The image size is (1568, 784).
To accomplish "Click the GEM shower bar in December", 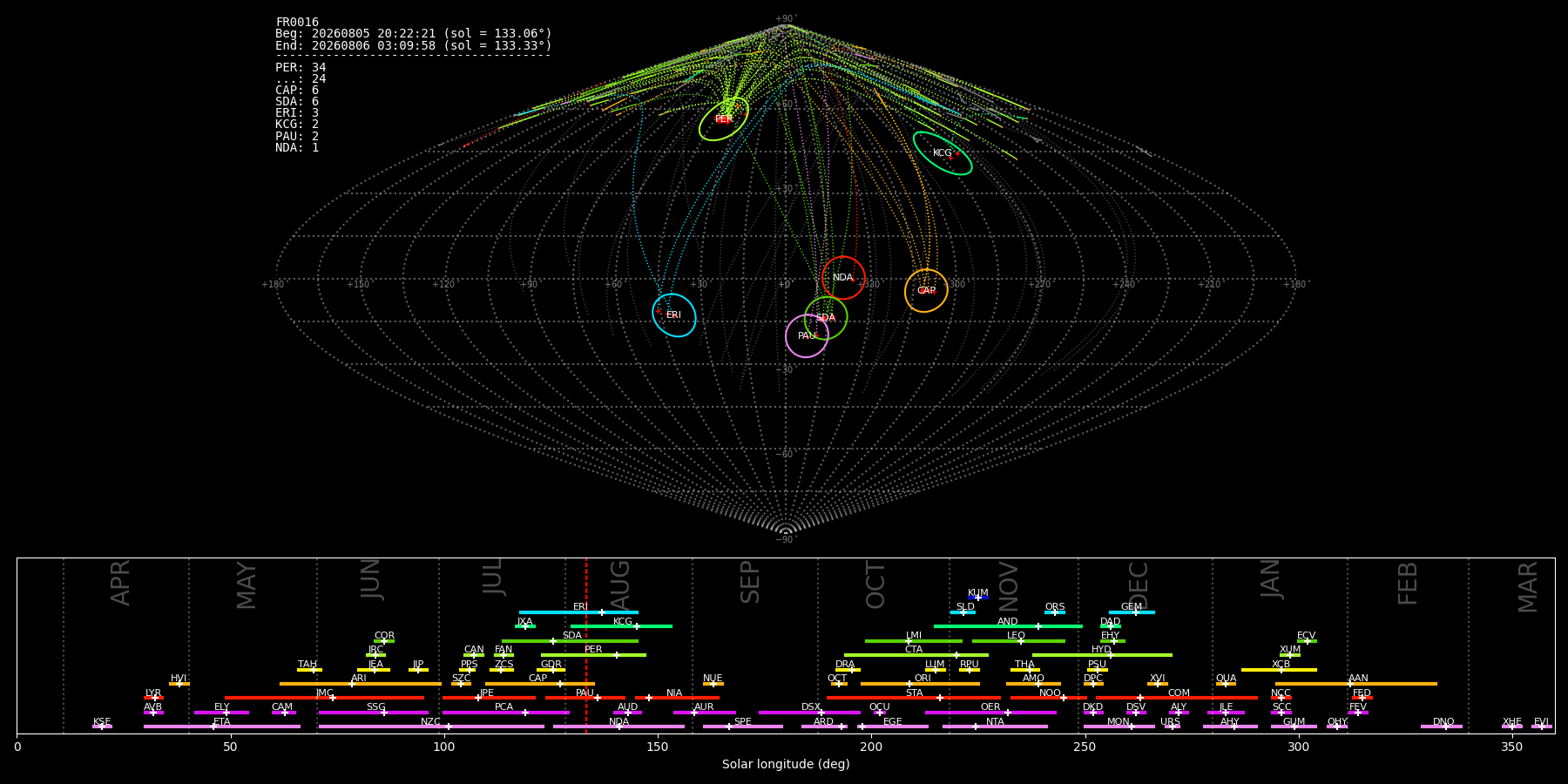I will tap(1132, 612).
